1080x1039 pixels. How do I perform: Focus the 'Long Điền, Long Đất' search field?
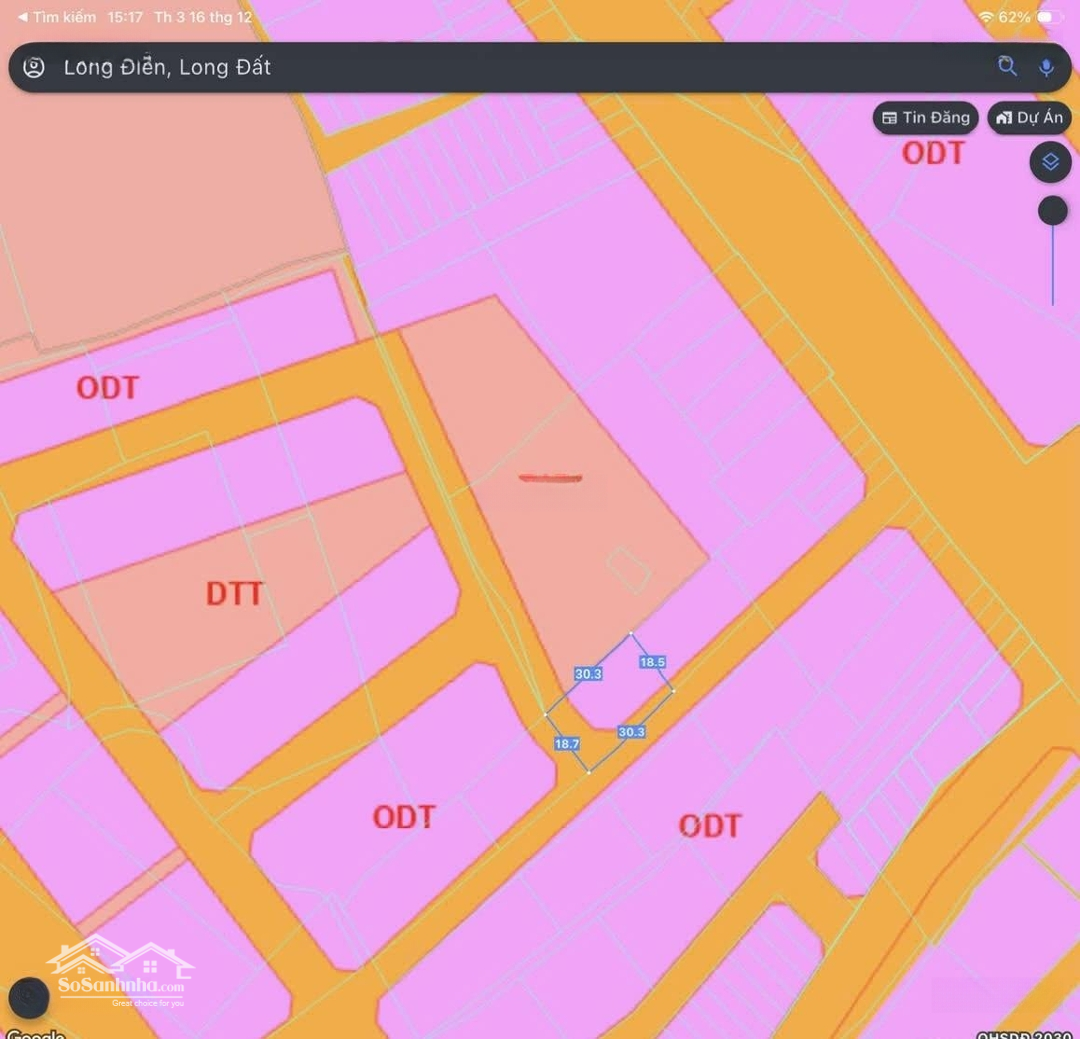point(500,67)
